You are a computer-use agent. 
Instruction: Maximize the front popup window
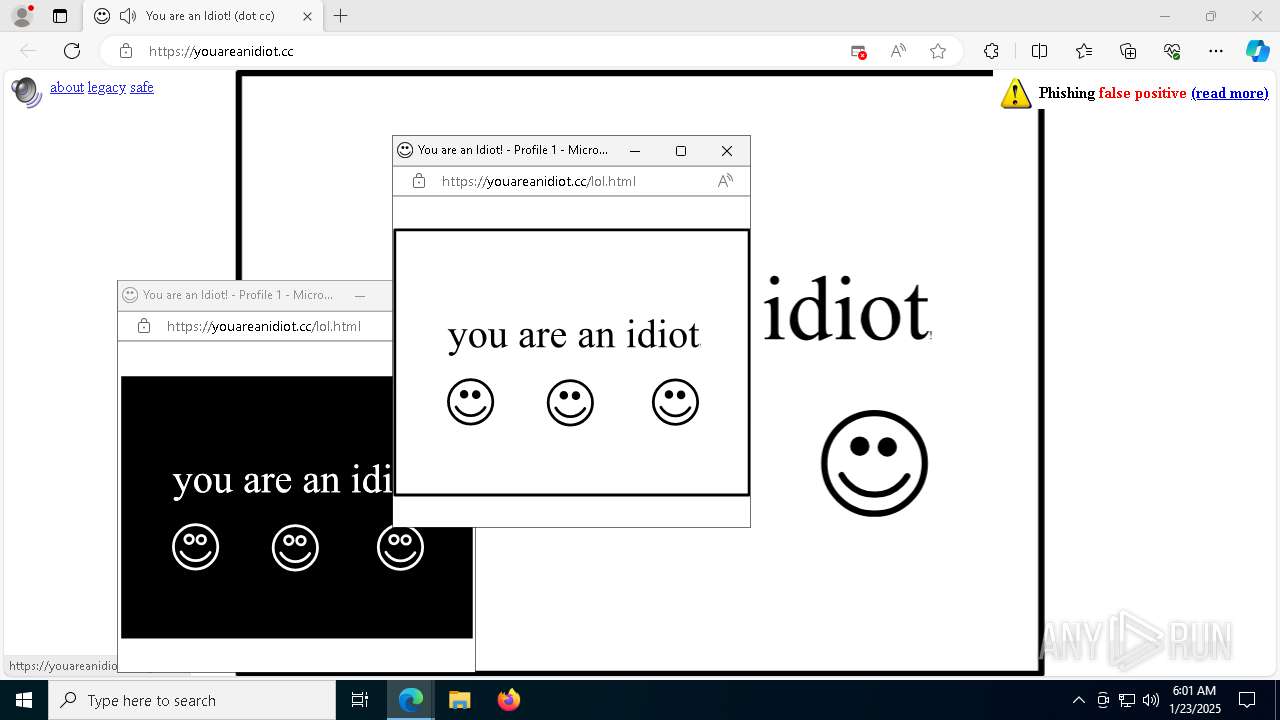click(x=681, y=151)
